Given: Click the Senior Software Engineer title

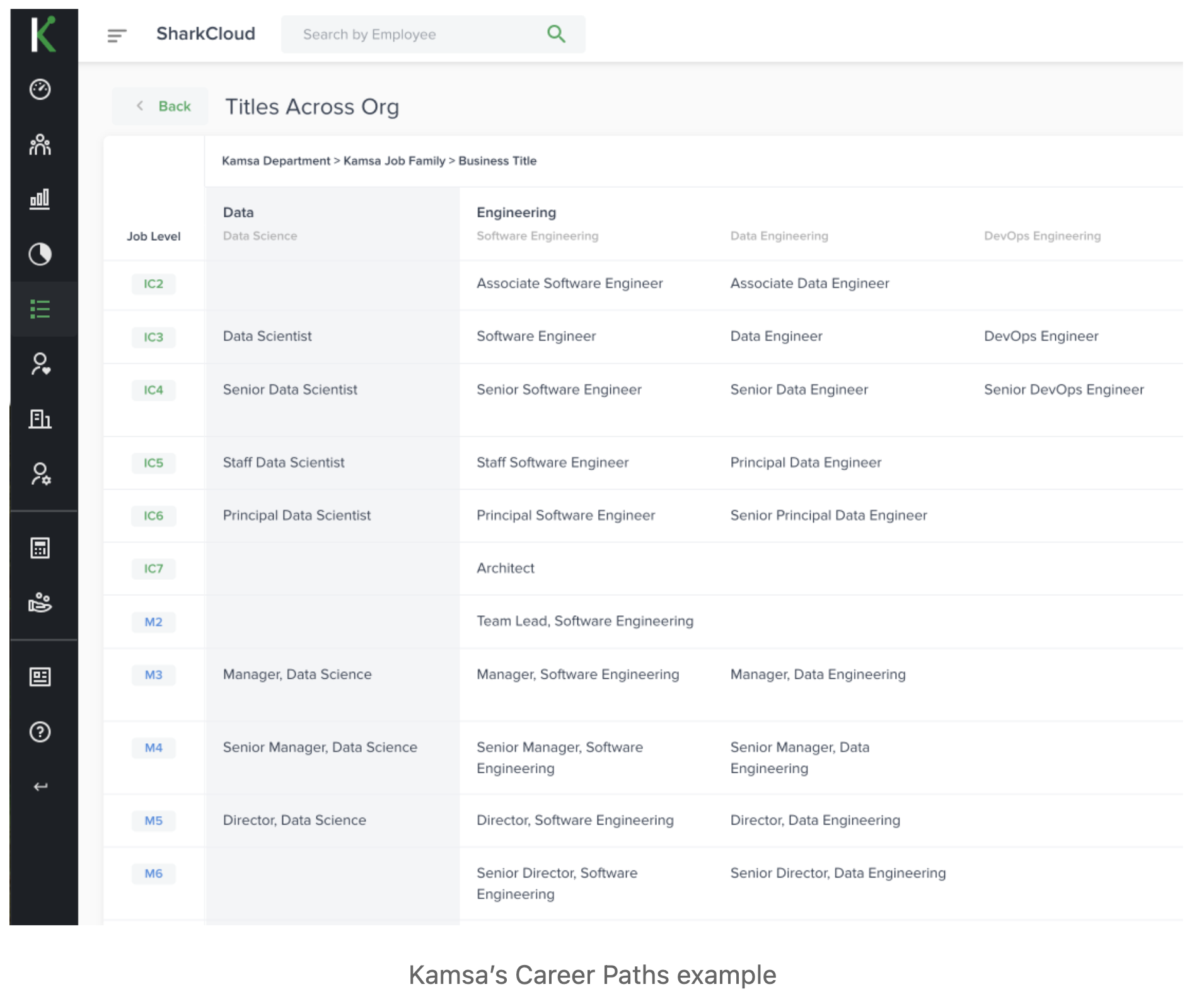Looking at the screenshot, I should click(559, 390).
